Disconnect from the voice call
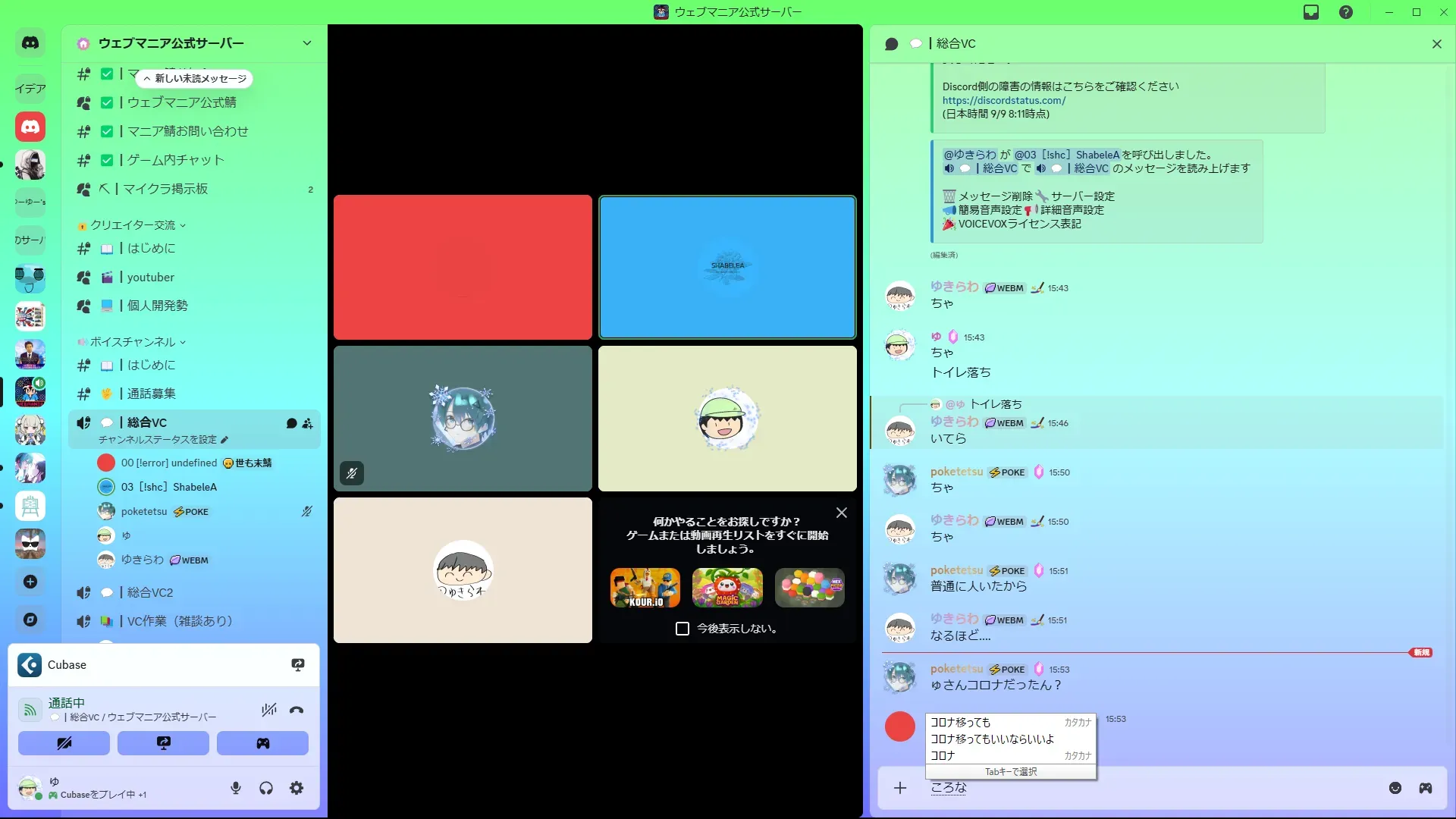 (x=297, y=711)
